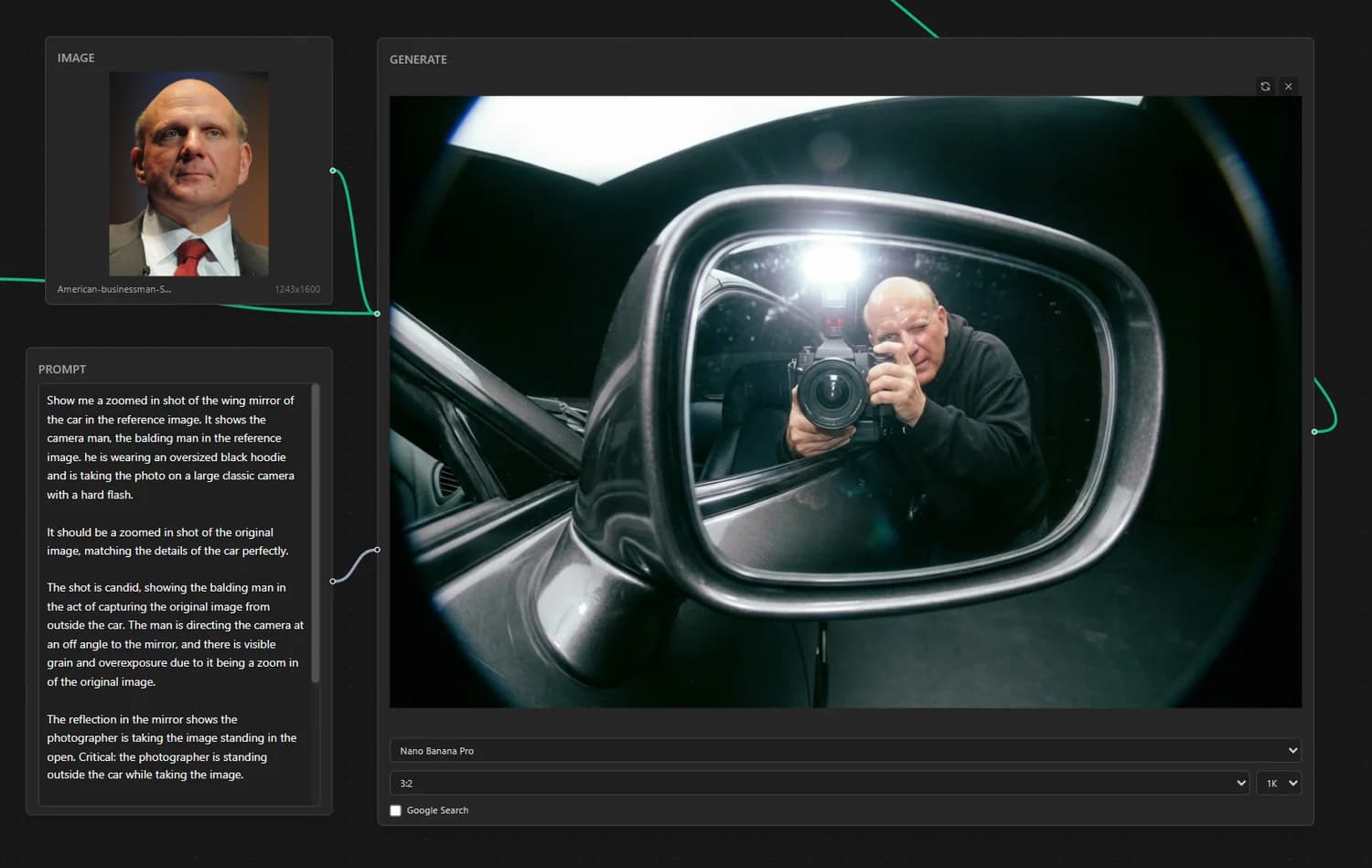Viewport: 1372px width, 868px height.
Task: Click the IMAGE node's green output port
Action: (x=333, y=170)
